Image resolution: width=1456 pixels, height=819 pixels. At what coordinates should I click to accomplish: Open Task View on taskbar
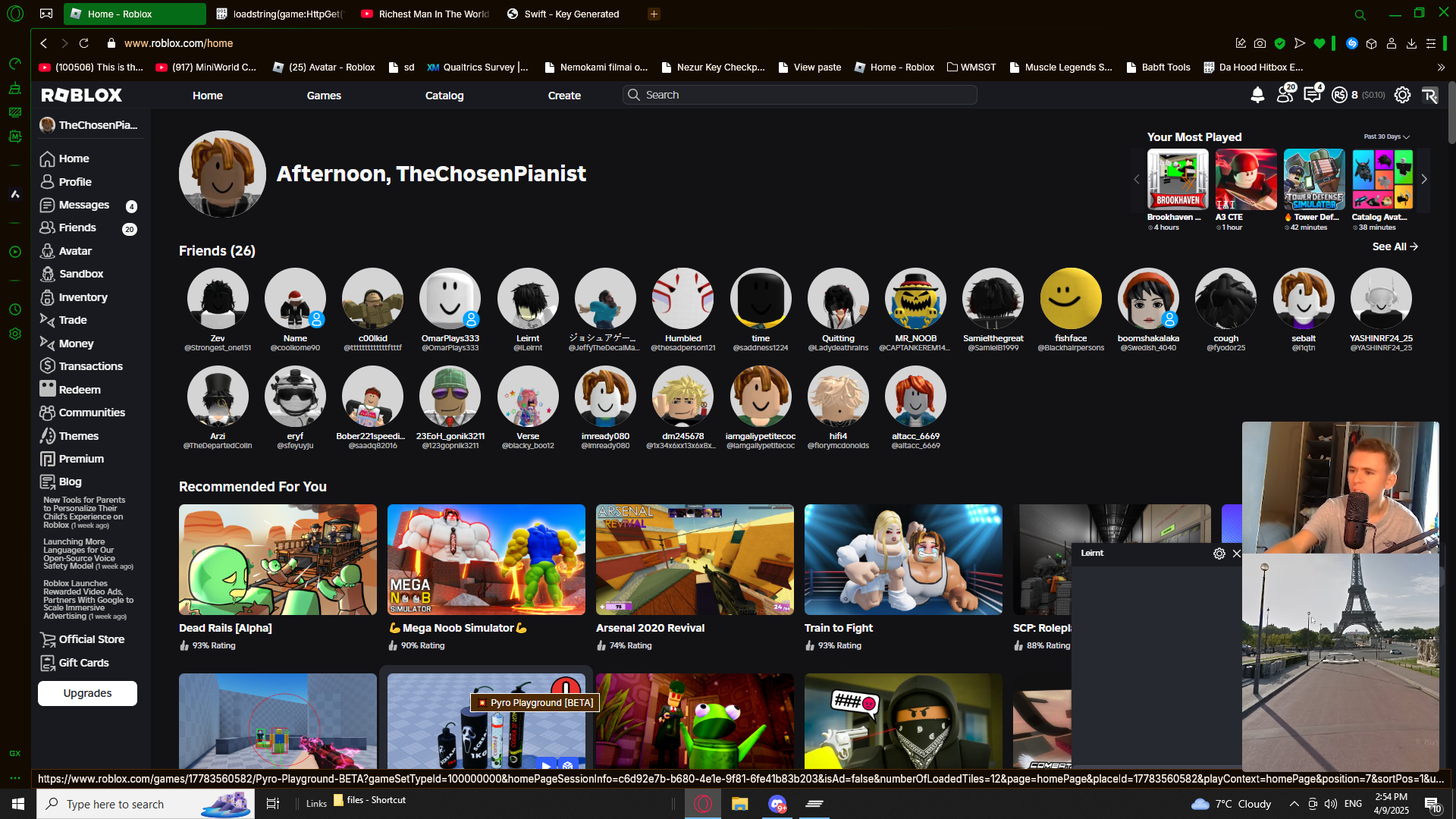(x=273, y=804)
